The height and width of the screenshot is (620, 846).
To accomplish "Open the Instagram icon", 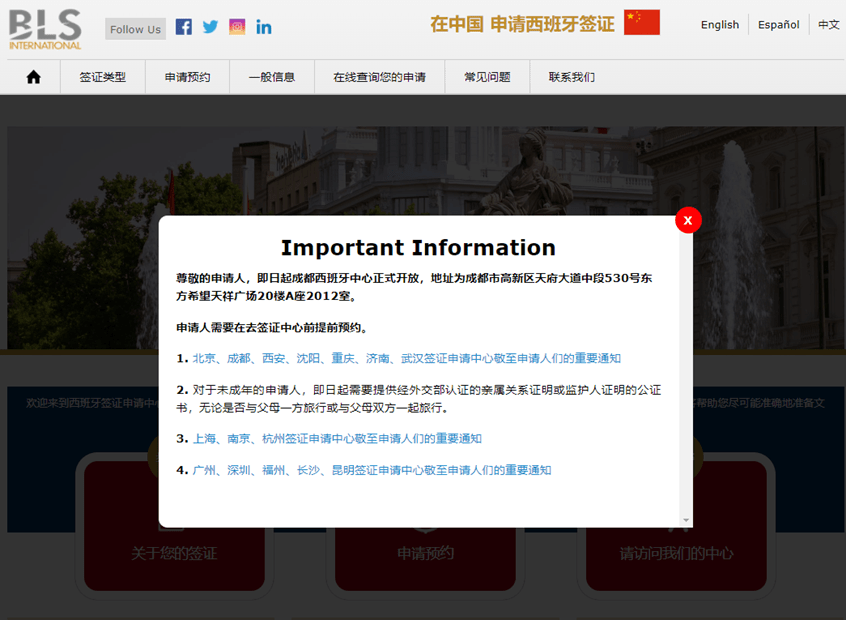I will click(x=237, y=27).
